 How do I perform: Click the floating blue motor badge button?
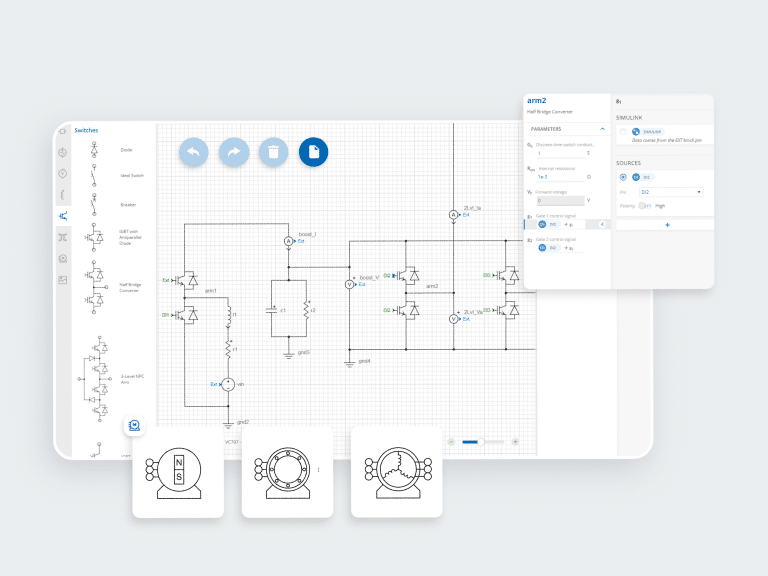[134, 425]
